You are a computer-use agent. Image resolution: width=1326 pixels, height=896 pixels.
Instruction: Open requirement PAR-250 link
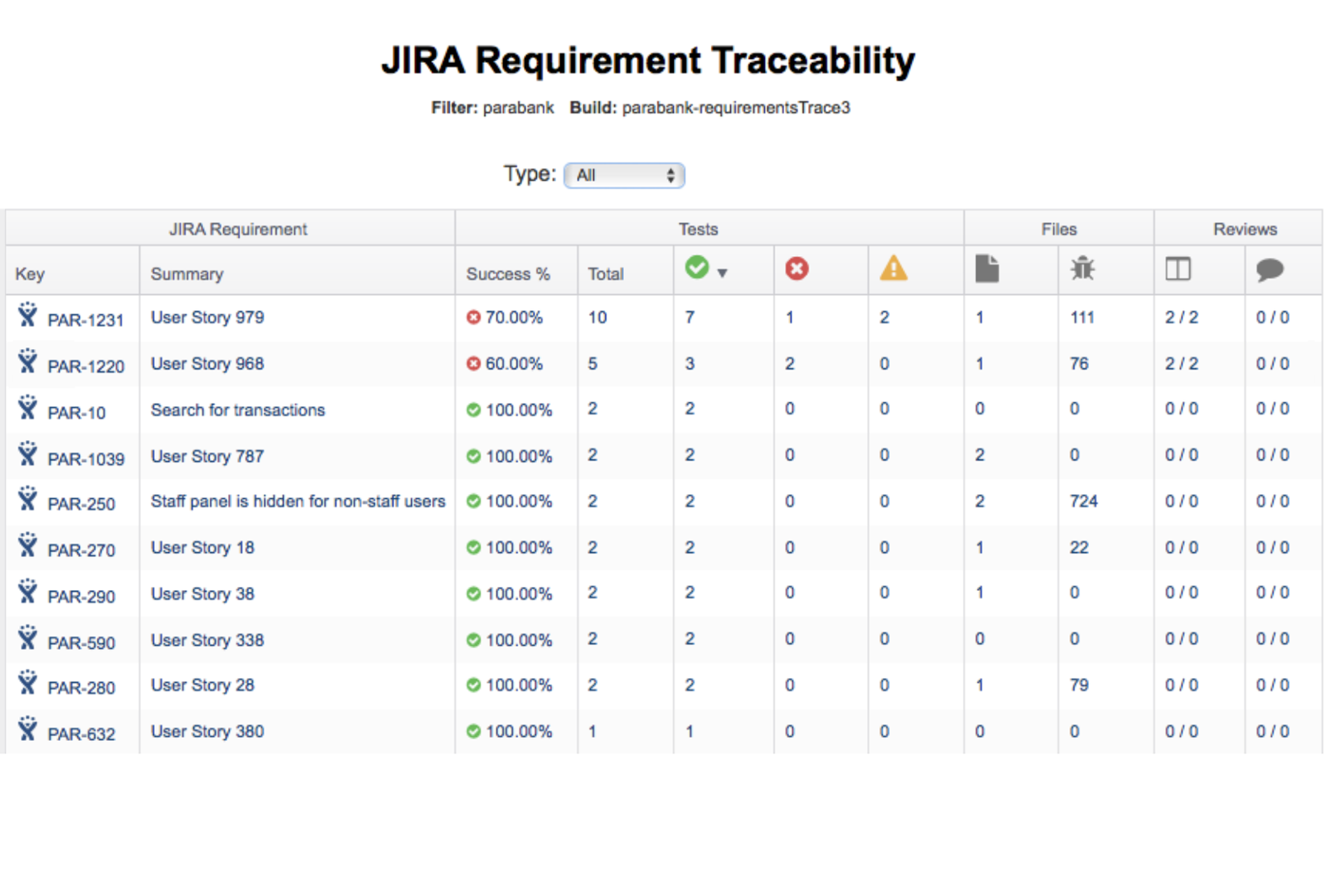point(81,504)
